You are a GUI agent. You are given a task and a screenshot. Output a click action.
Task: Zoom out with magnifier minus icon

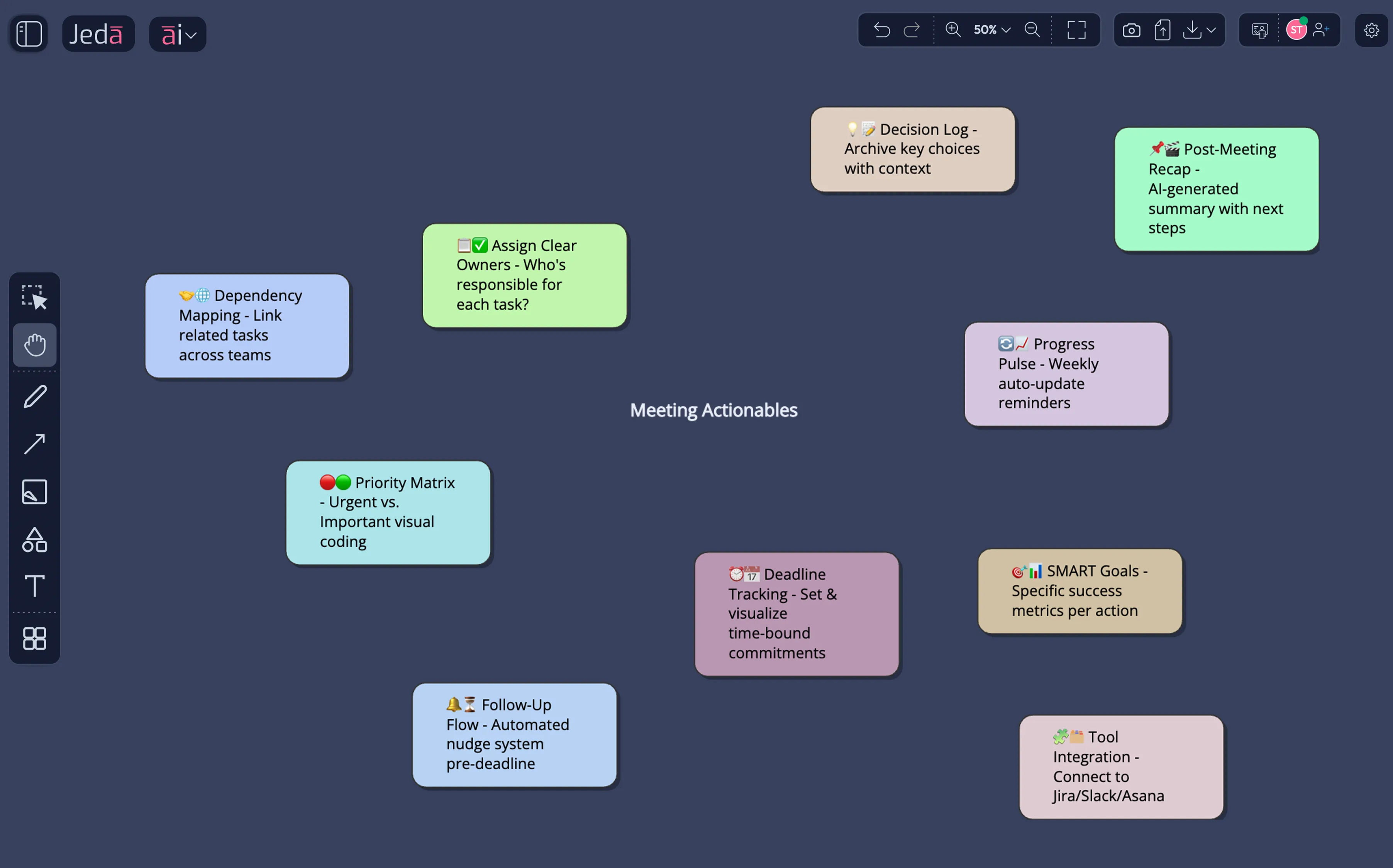point(1032,30)
